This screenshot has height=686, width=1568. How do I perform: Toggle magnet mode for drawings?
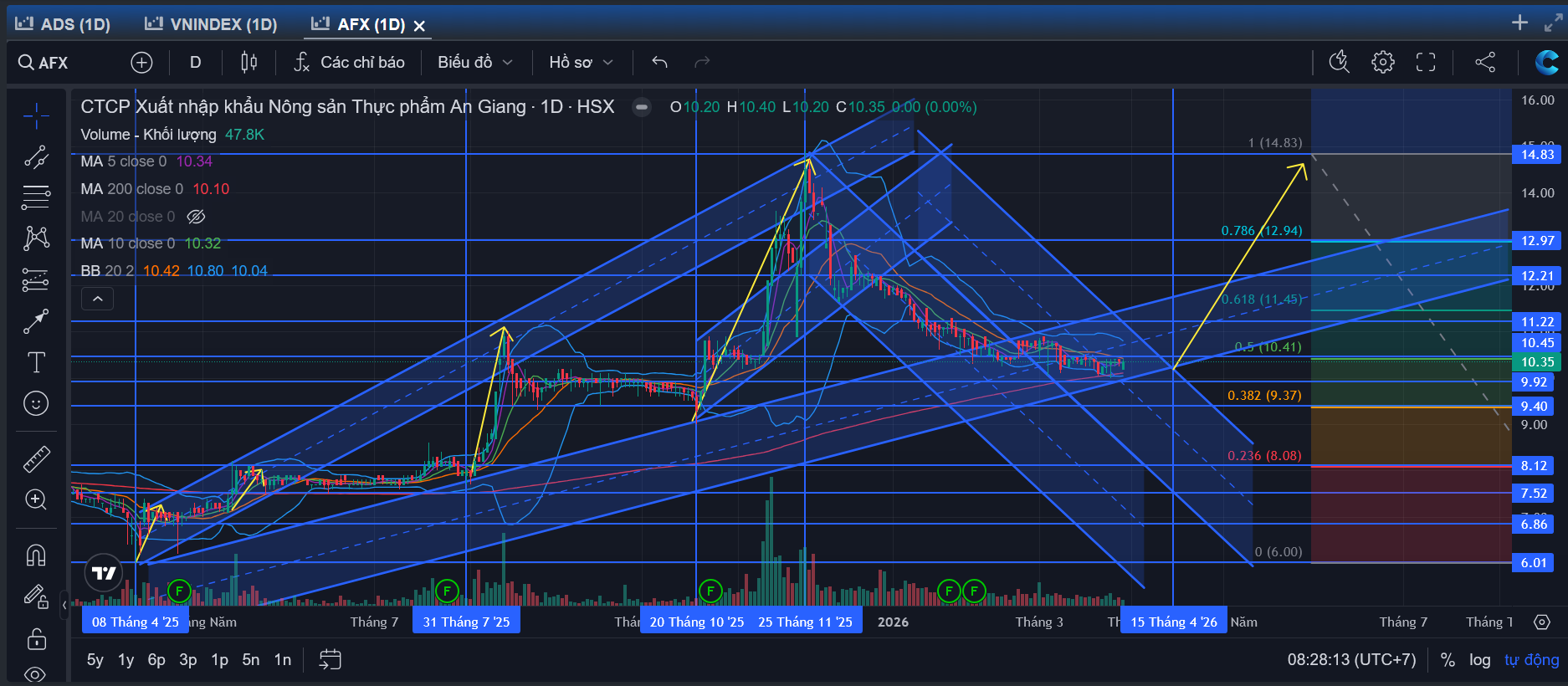(36, 555)
